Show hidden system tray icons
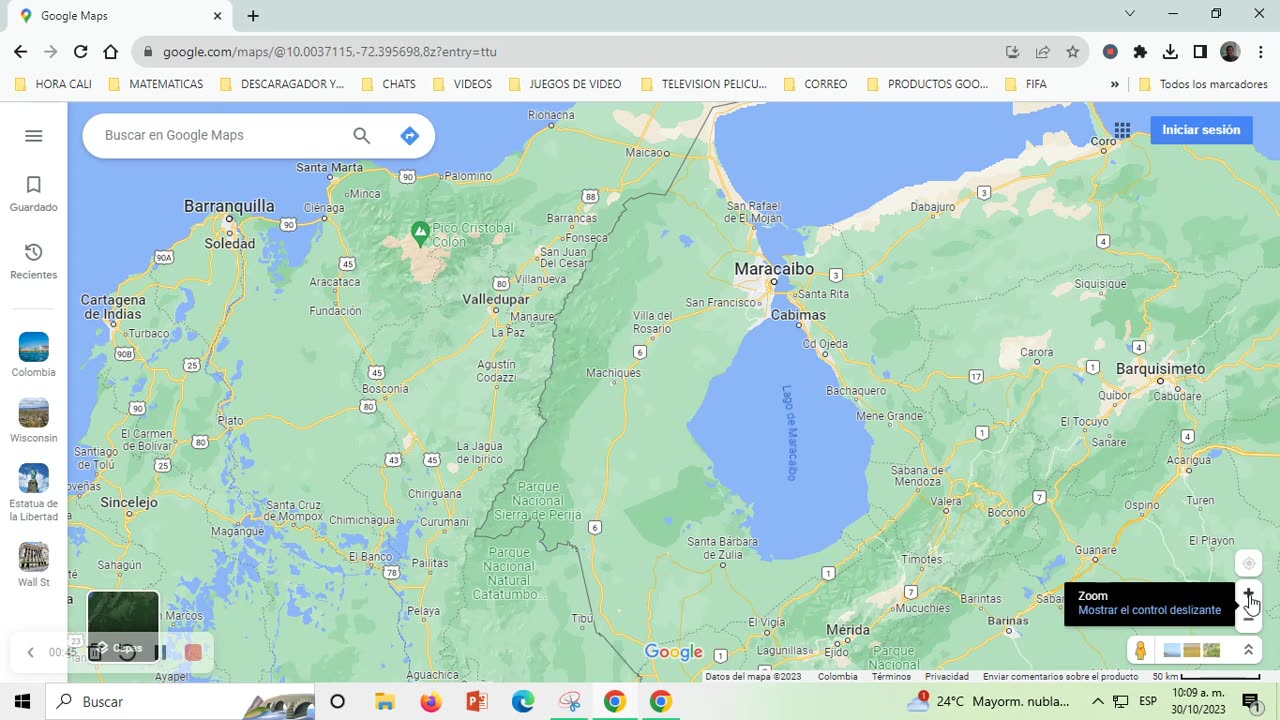 1097,702
